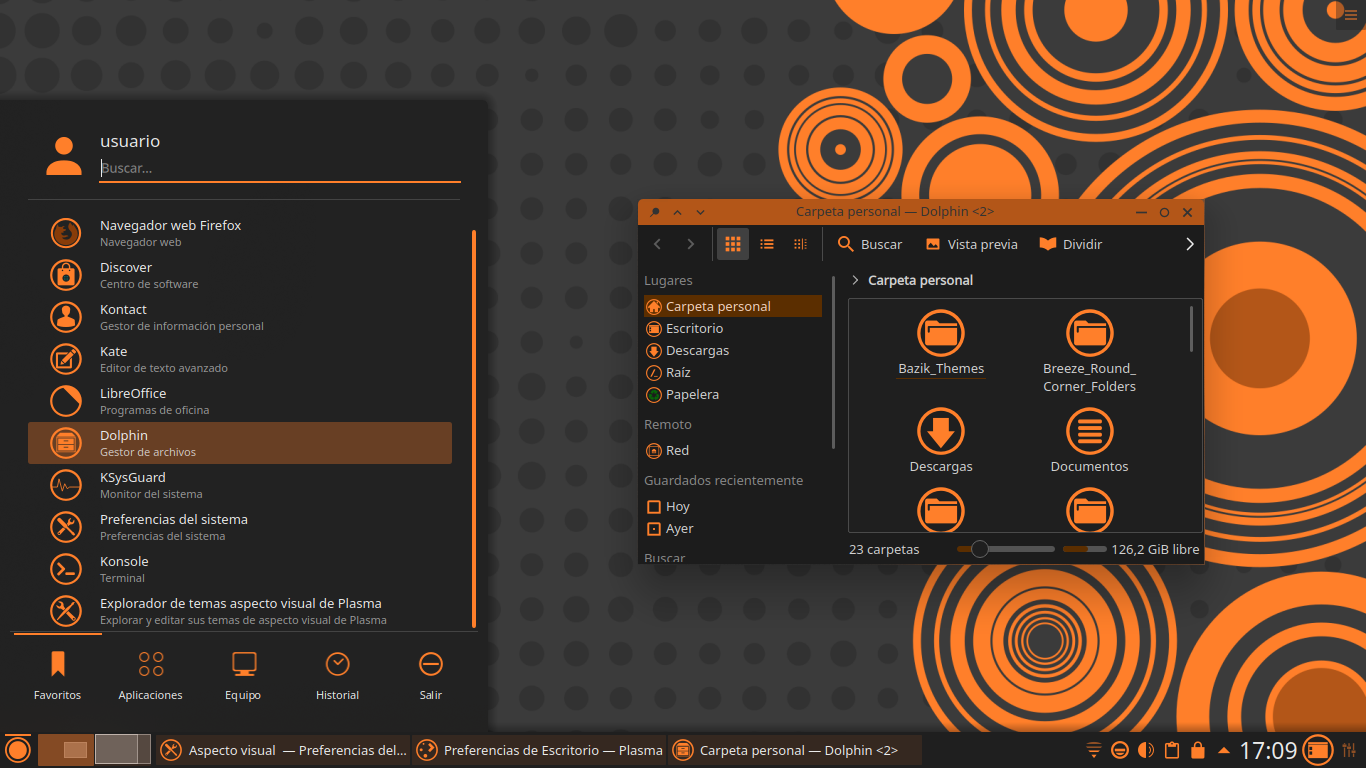Click the lock tray icon
This screenshot has width=1366, height=768.
1197,750
